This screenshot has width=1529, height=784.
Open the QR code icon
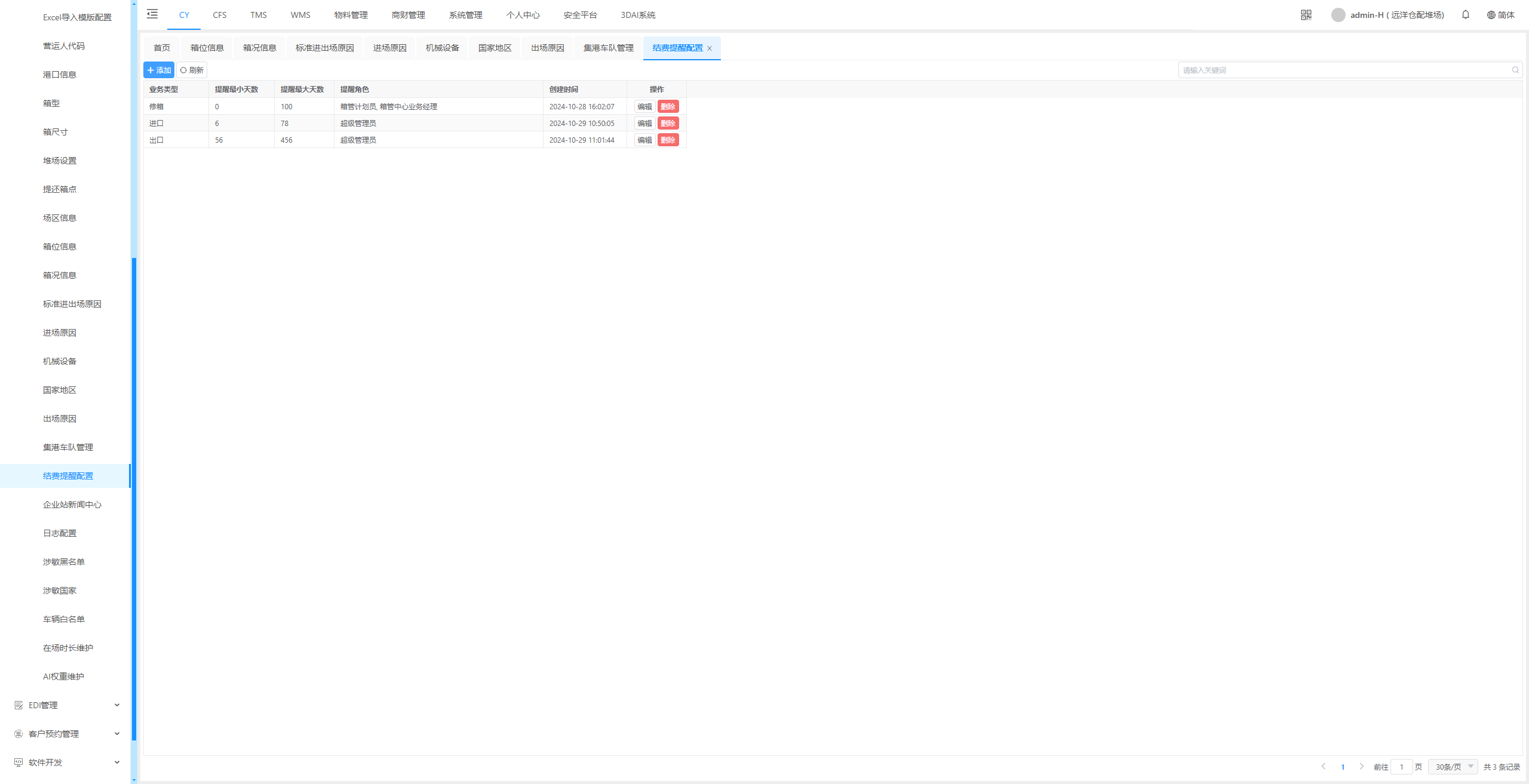pyautogui.click(x=1306, y=15)
